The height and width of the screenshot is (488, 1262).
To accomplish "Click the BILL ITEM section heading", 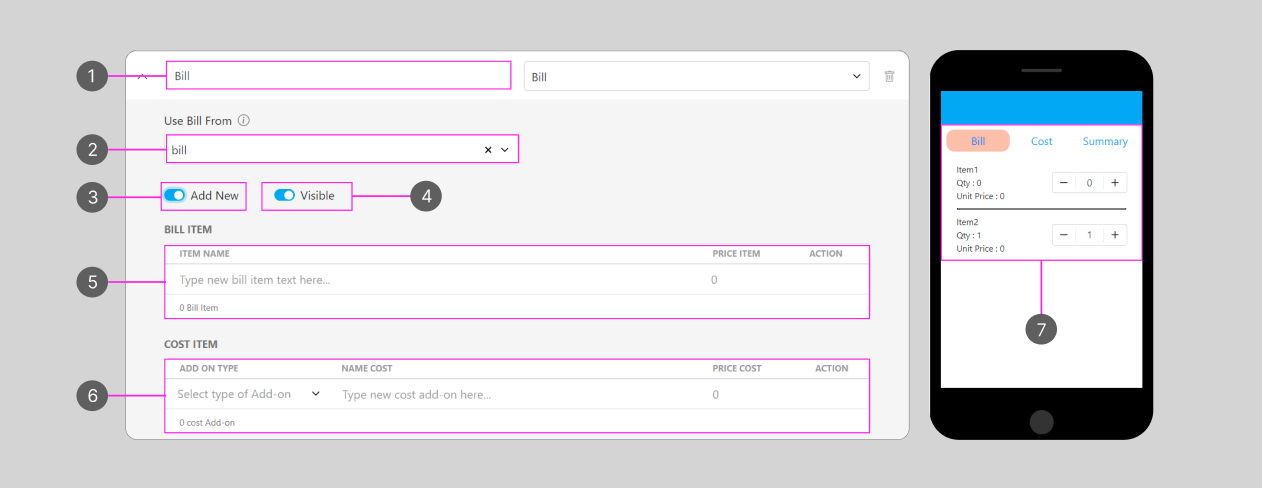I will pos(188,230).
